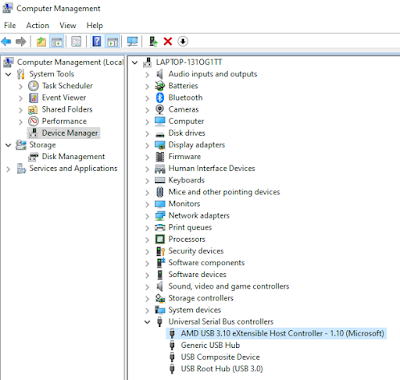Click Scan for hardware changes monitor icon
The height and width of the screenshot is (380, 400).
point(132,42)
